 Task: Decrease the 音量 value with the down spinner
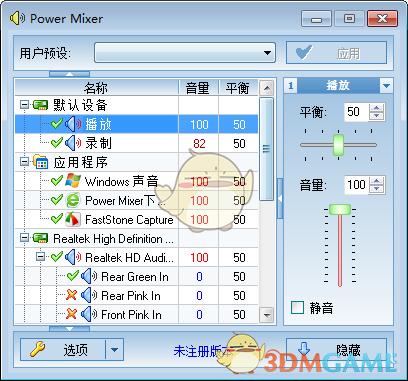click(x=377, y=189)
